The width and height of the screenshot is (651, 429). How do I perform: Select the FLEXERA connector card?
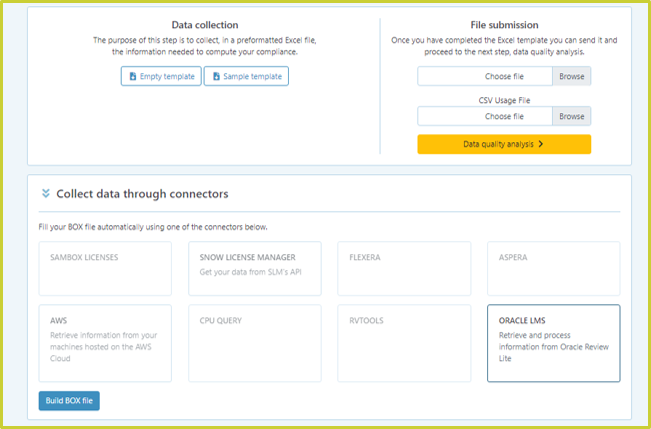point(404,269)
